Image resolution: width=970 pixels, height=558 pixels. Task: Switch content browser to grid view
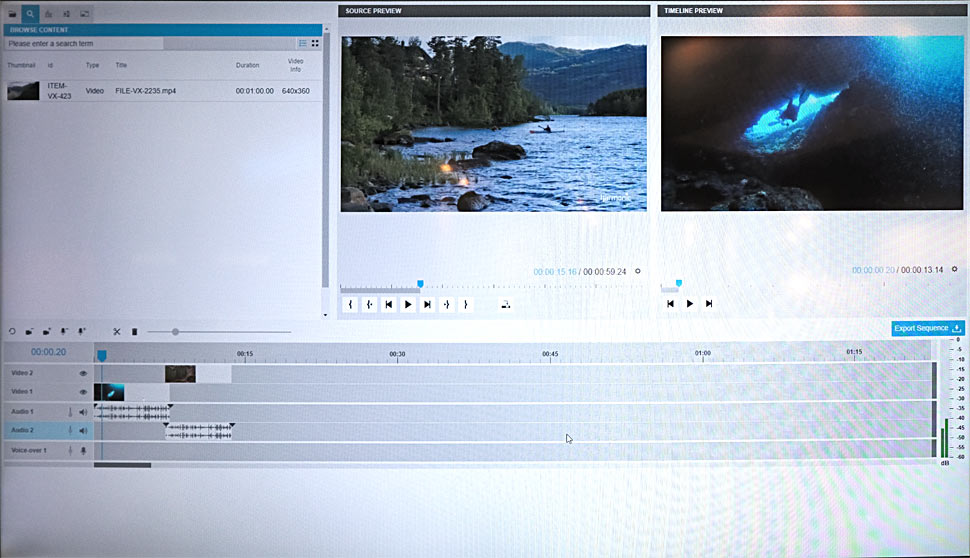coord(315,44)
